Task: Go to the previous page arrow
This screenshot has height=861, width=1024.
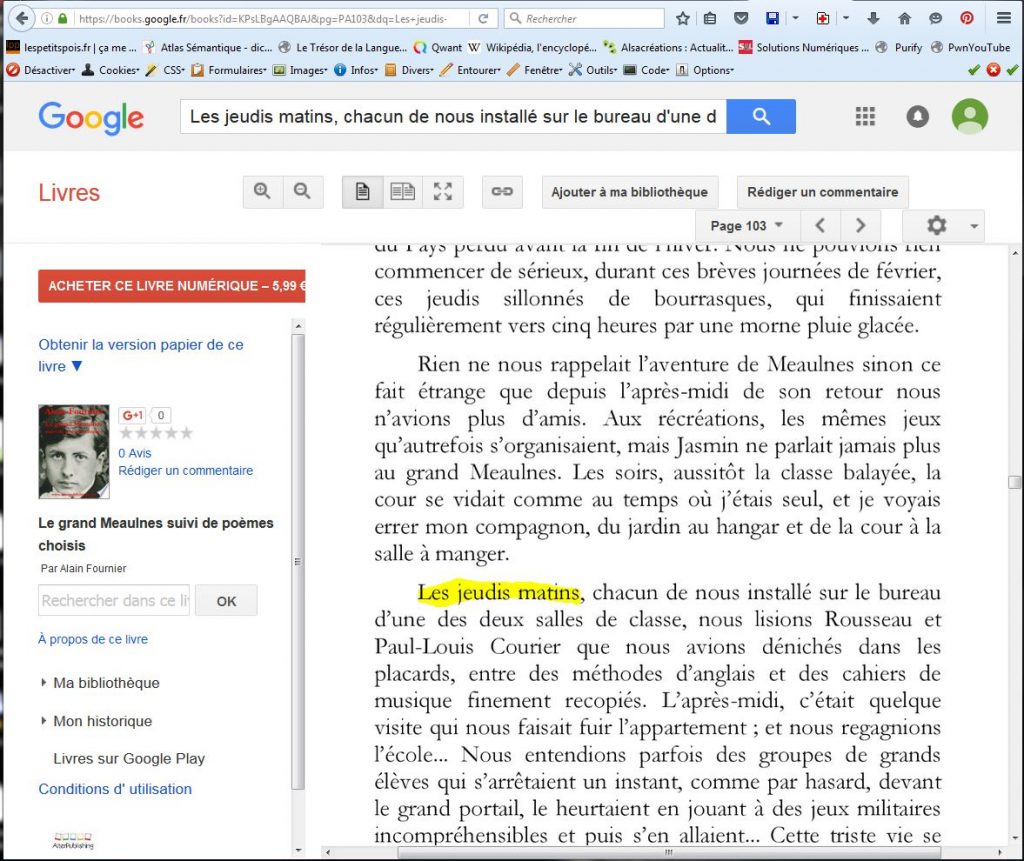Action: (820, 226)
